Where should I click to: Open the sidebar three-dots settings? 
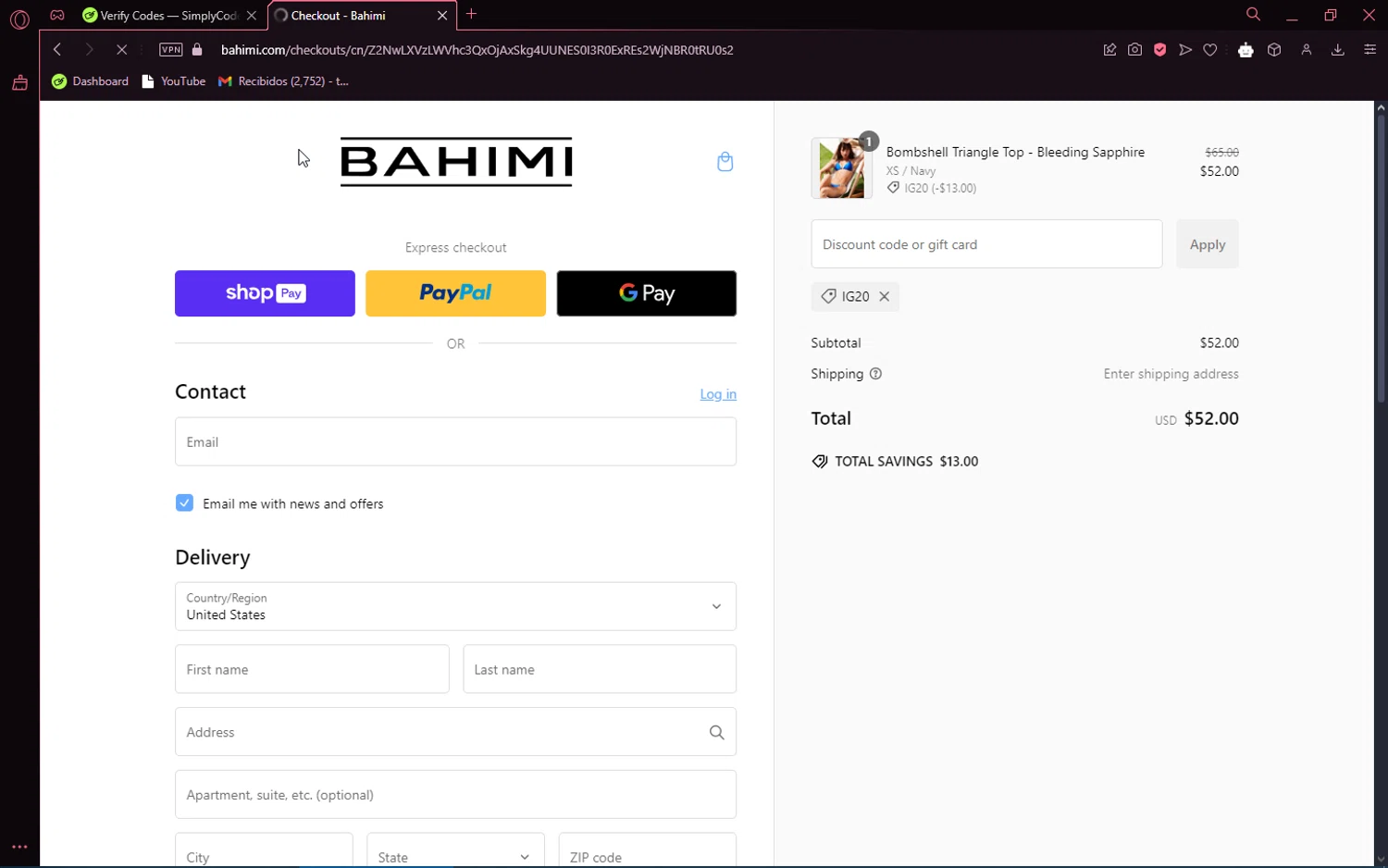(19, 847)
